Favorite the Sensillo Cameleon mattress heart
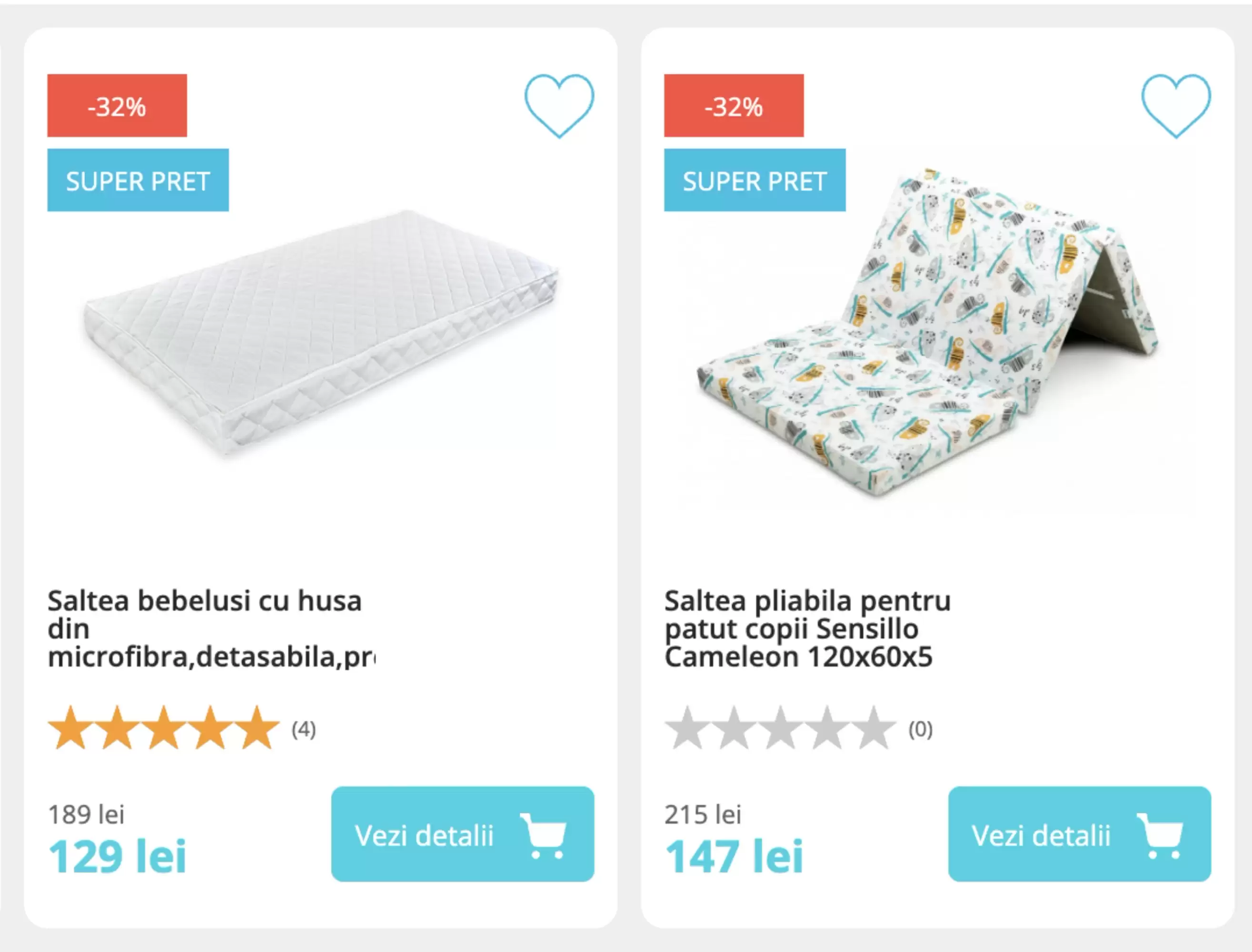 click(x=1175, y=105)
